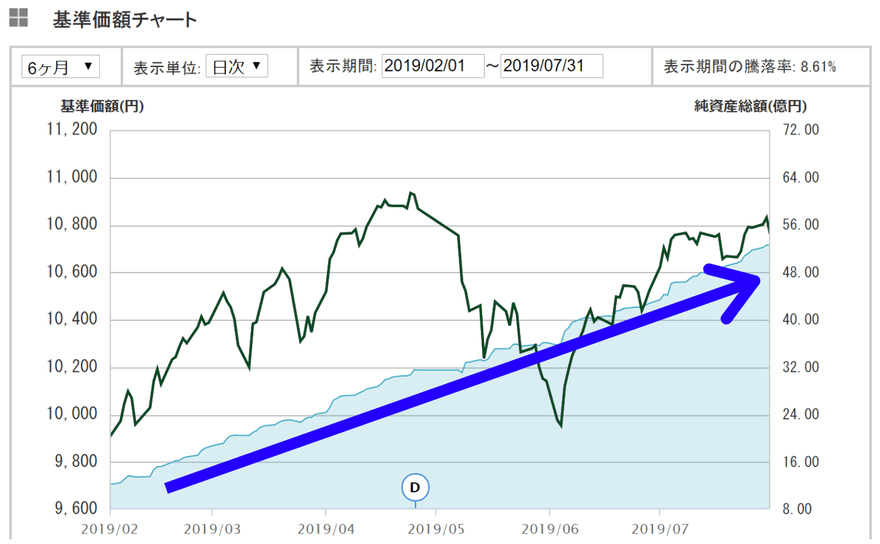Edit the start date field 2019/02/01

[433, 66]
